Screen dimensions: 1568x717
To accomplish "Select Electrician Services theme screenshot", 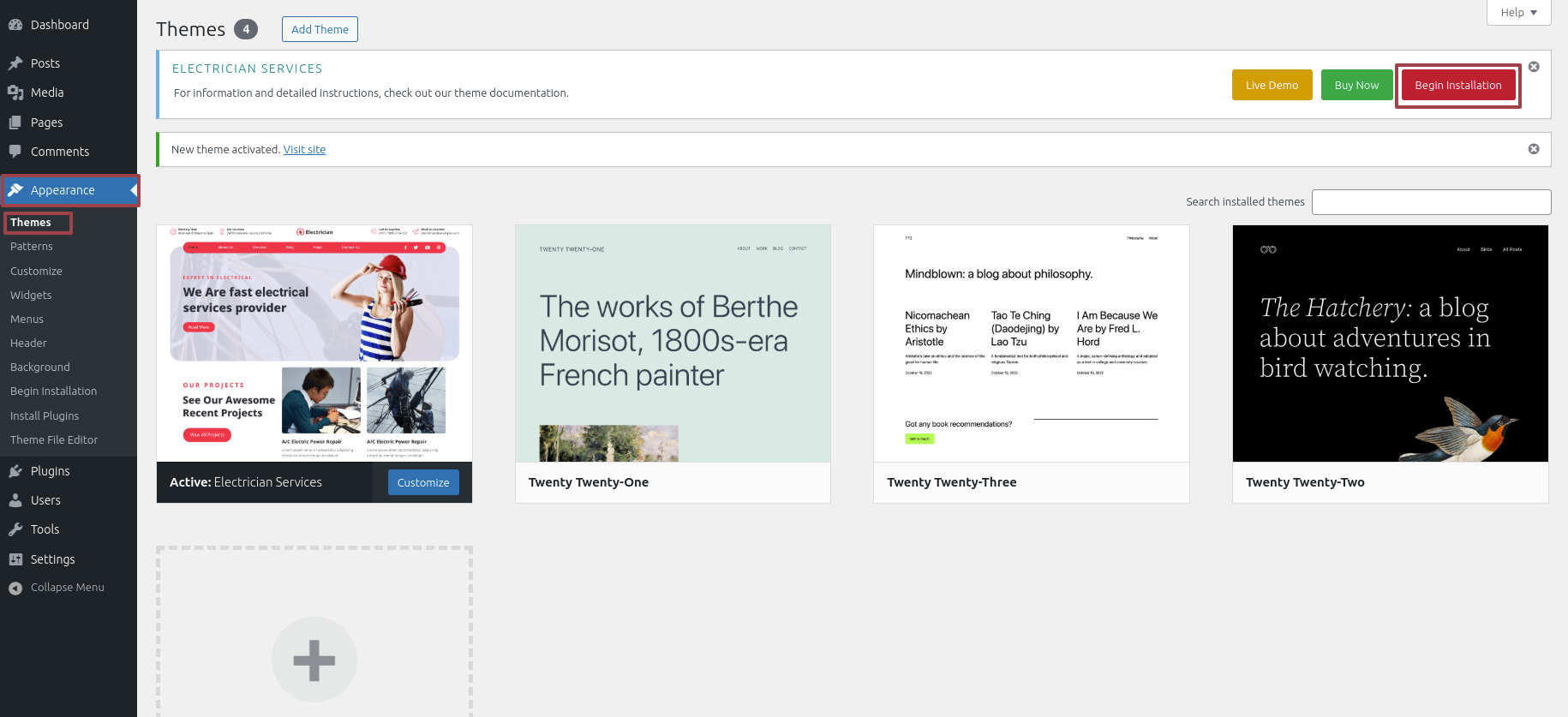I will pyautogui.click(x=314, y=344).
